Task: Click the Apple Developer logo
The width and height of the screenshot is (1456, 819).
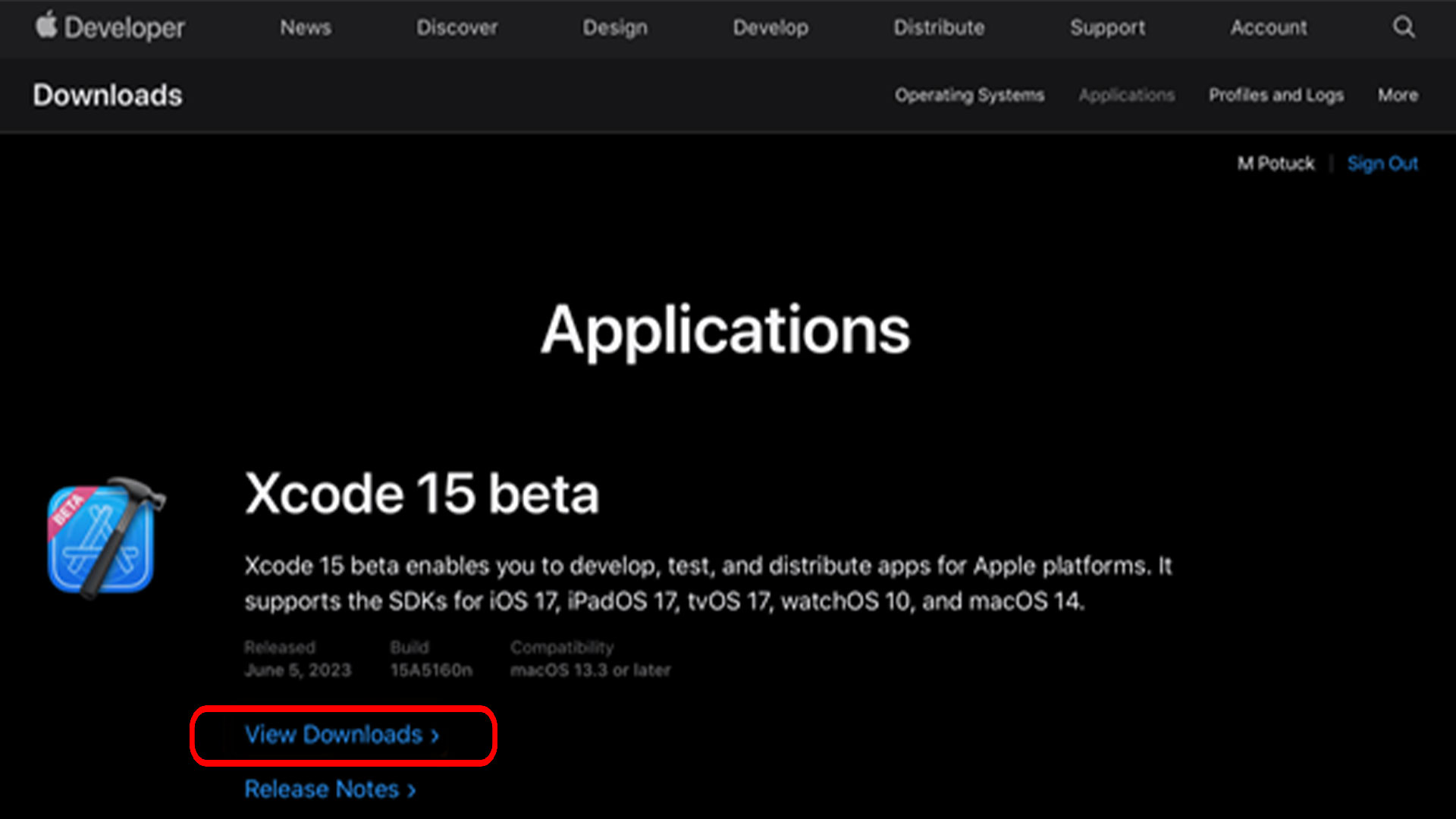Action: click(110, 27)
